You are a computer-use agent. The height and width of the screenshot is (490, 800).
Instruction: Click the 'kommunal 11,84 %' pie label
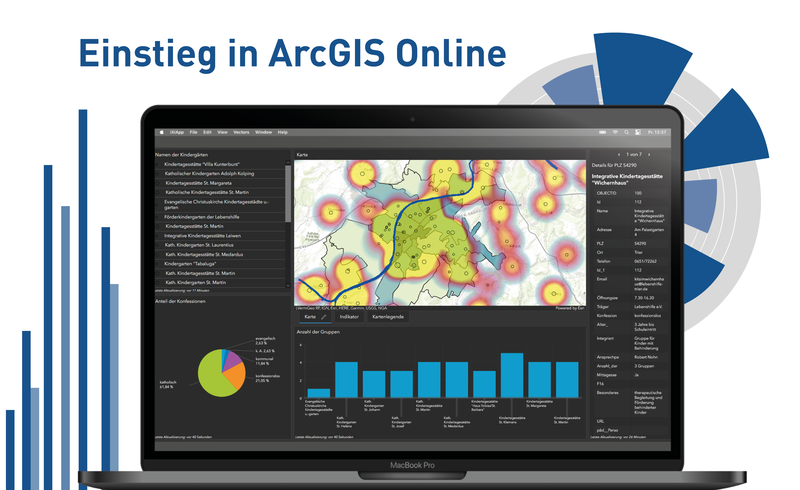pos(264,361)
